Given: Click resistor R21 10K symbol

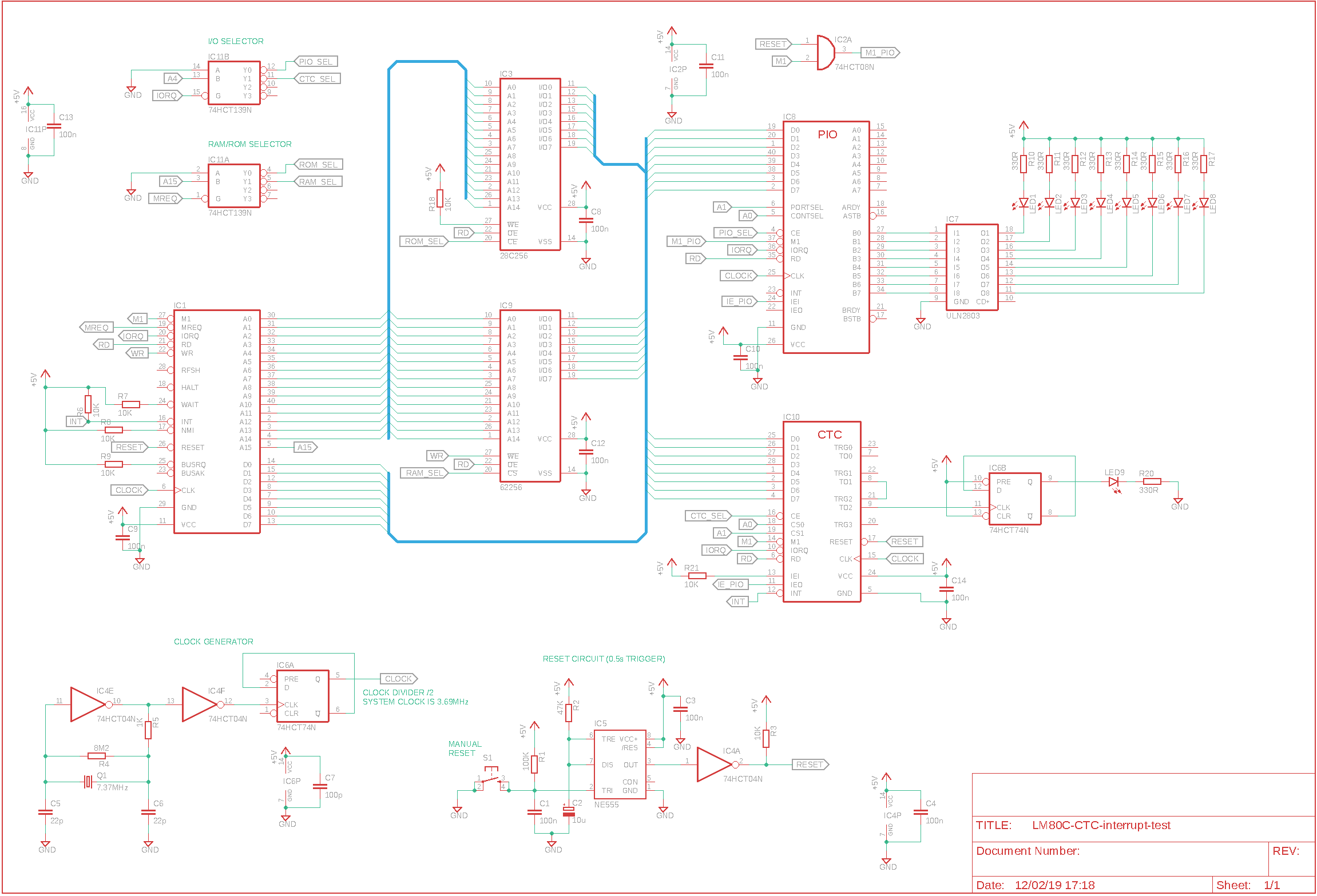Looking at the screenshot, I should pos(697,576).
